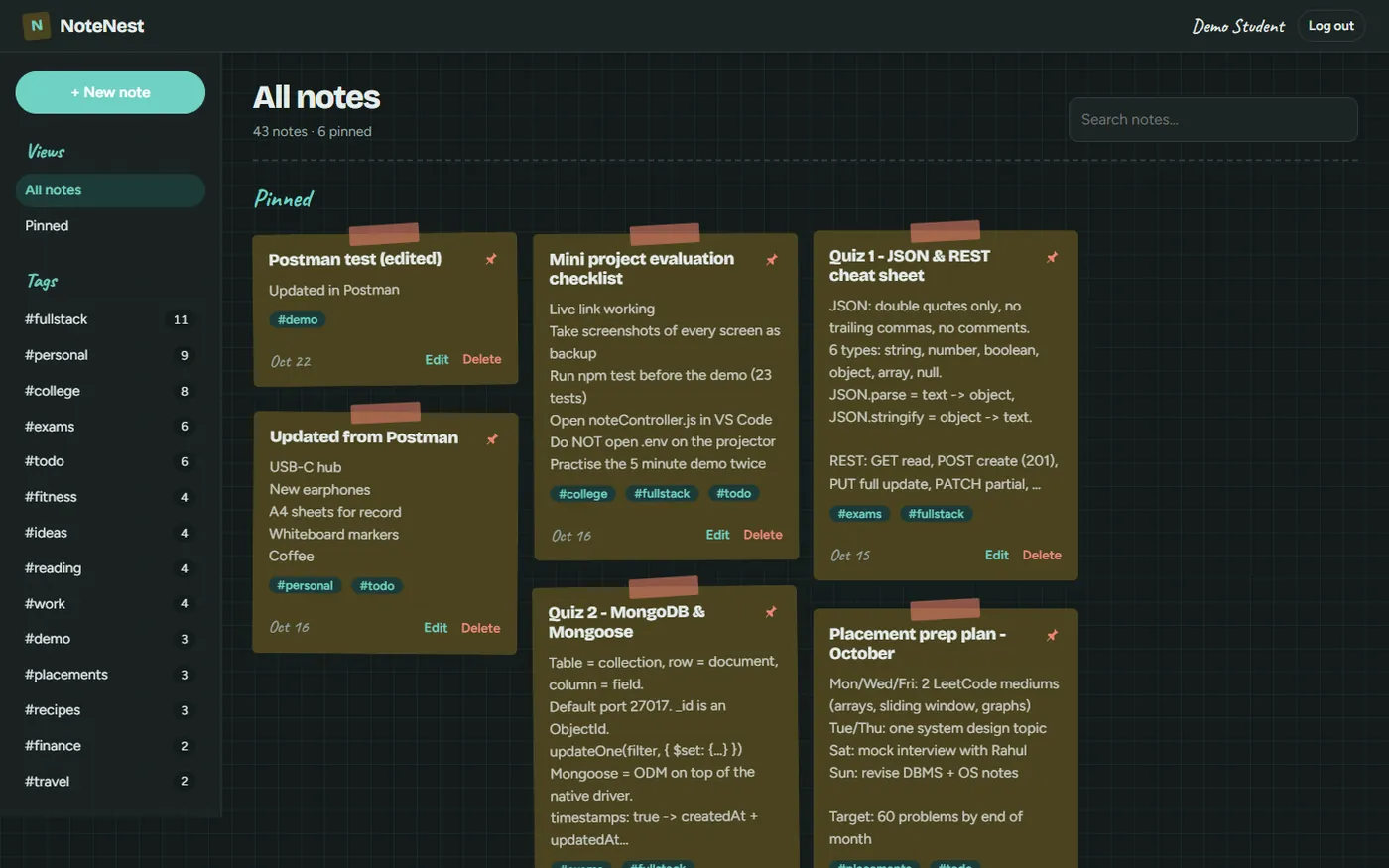The height and width of the screenshot is (868, 1389).
Task: Edit the Quiz 1 cheat sheet note
Action: [x=996, y=556]
